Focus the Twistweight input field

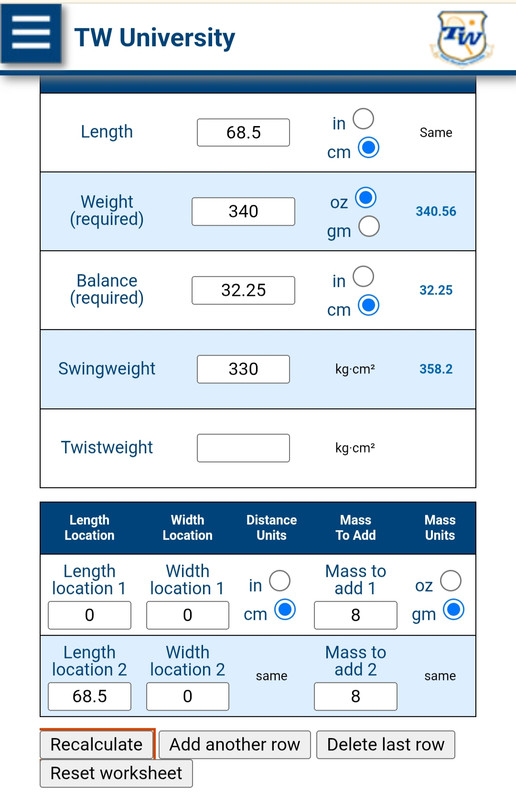[x=243, y=448]
